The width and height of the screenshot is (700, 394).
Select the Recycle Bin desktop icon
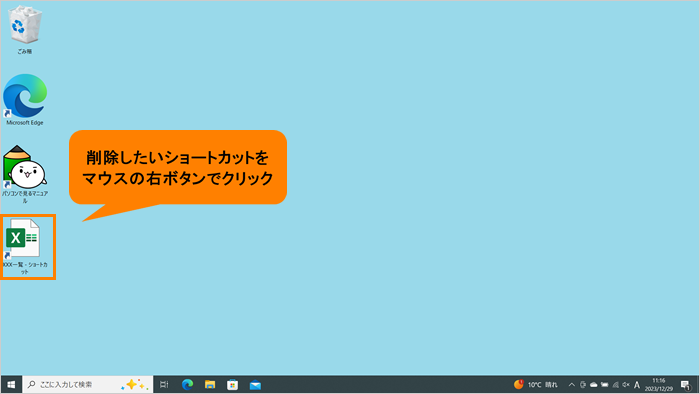[25, 29]
